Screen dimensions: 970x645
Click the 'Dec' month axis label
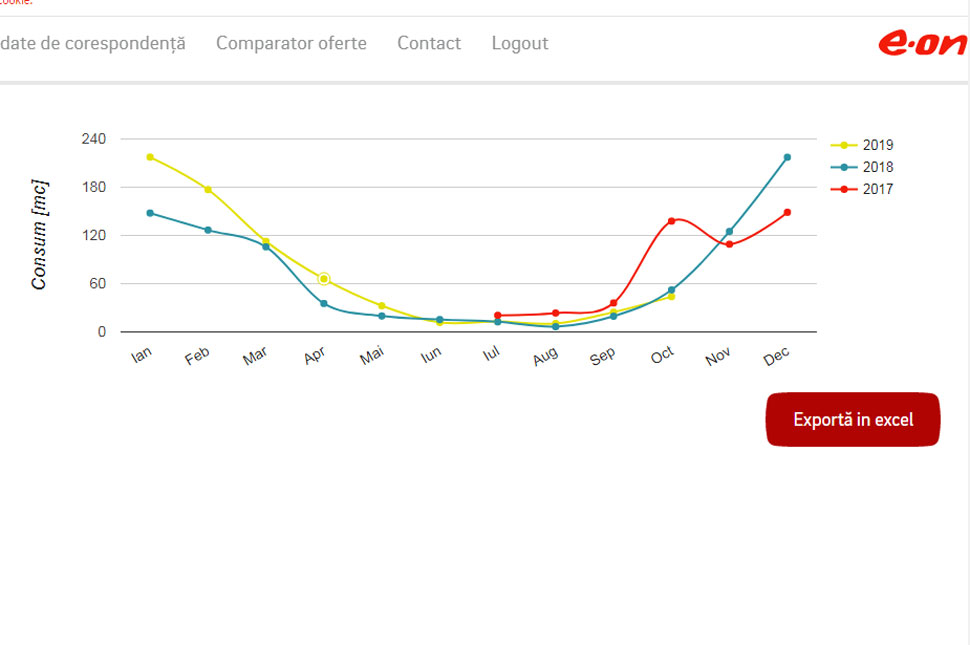click(776, 356)
